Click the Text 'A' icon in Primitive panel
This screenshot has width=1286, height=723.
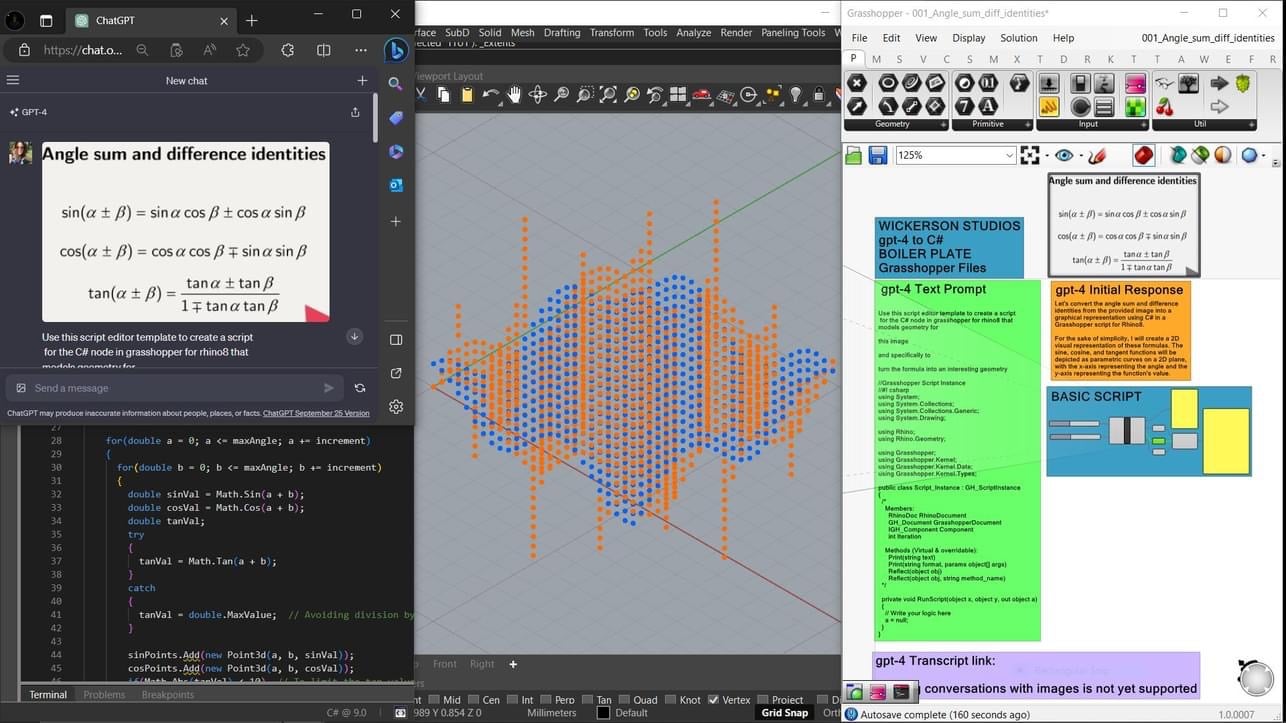click(988, 106)
